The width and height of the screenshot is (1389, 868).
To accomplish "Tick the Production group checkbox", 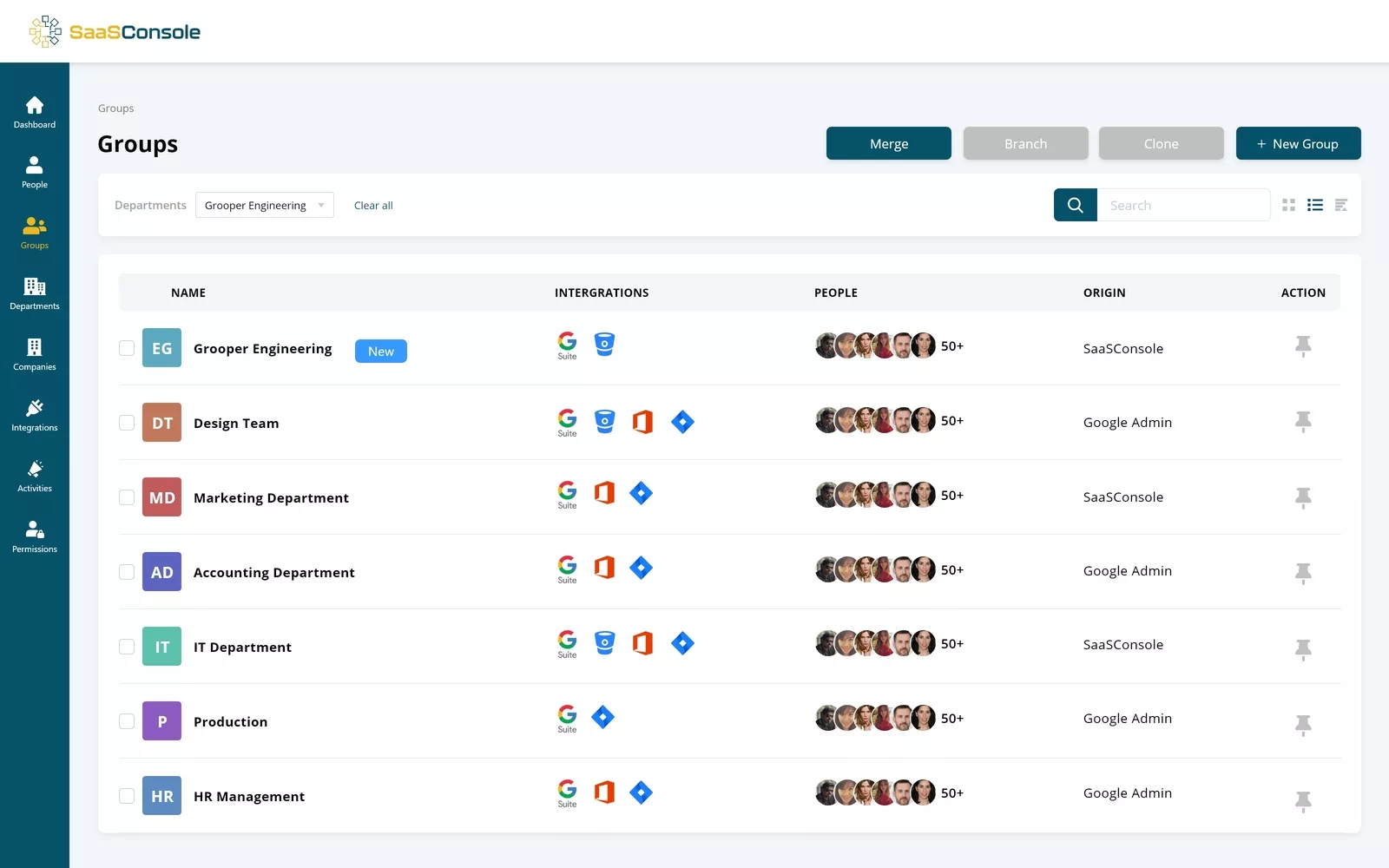I will pyautogui.click(x=127, y=721).
